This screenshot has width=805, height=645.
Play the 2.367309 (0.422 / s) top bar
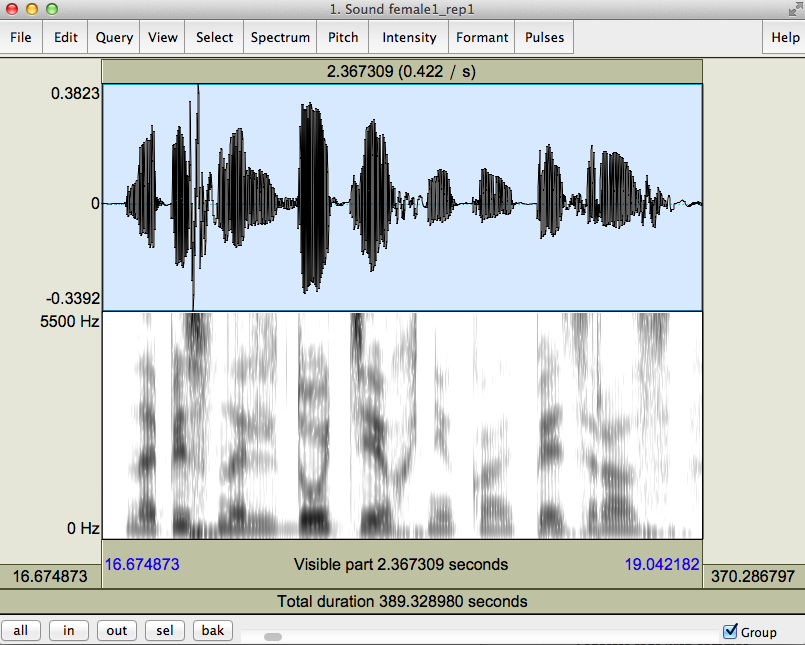coord(402,71)
